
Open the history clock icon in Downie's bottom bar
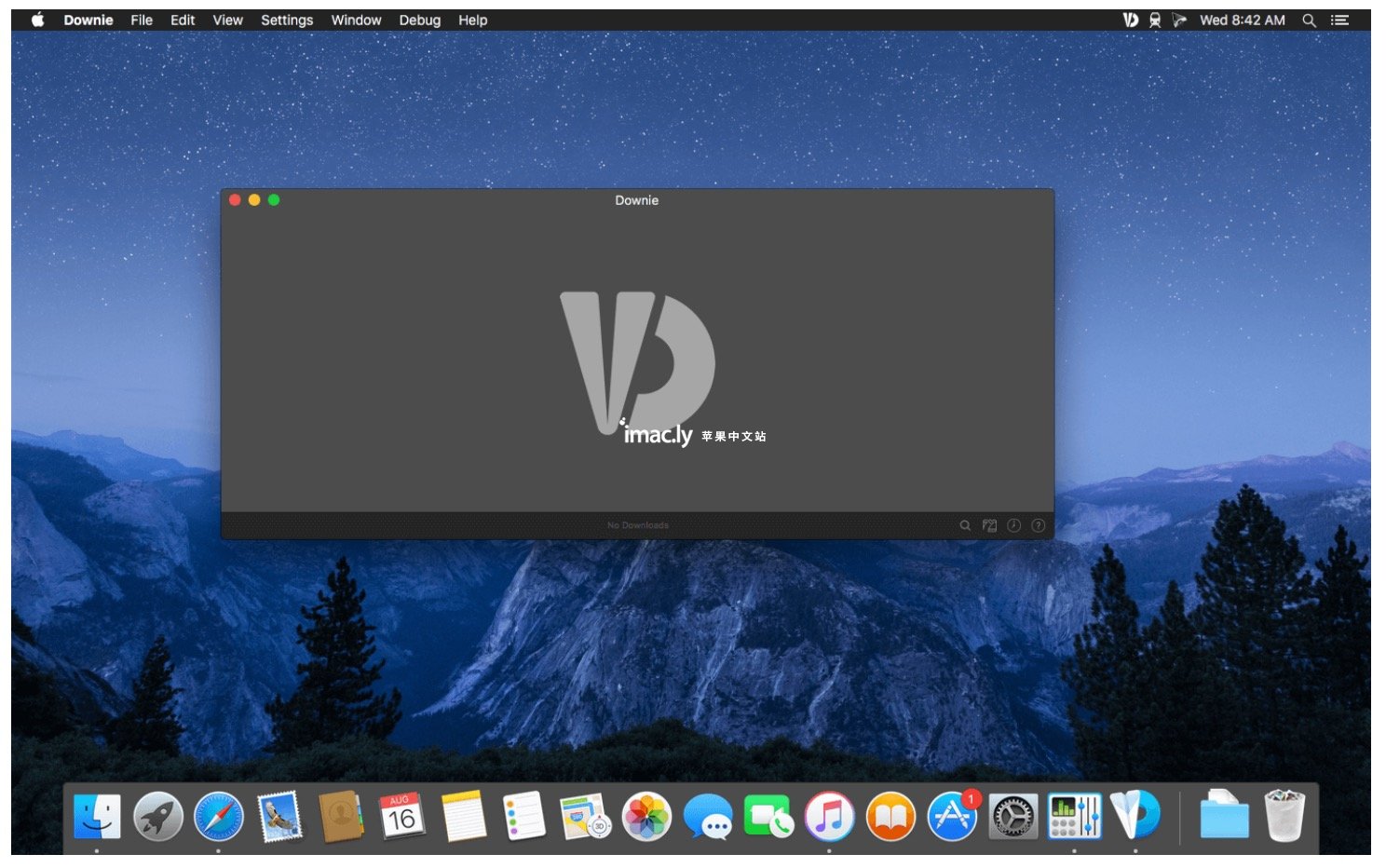click(x=1013, y=526)
